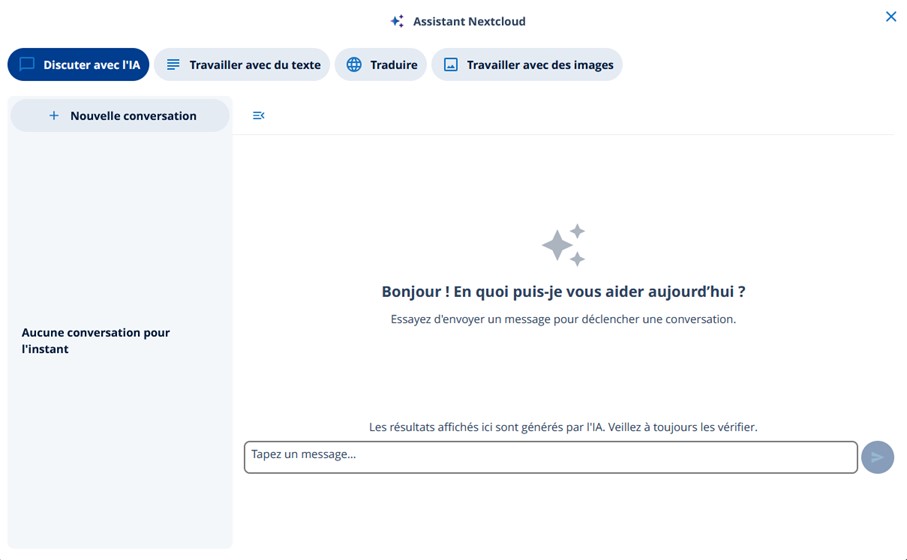907x560 pixels.
Task: Click the globe icon in Traduire tab
Action: (x=354, y=64)
